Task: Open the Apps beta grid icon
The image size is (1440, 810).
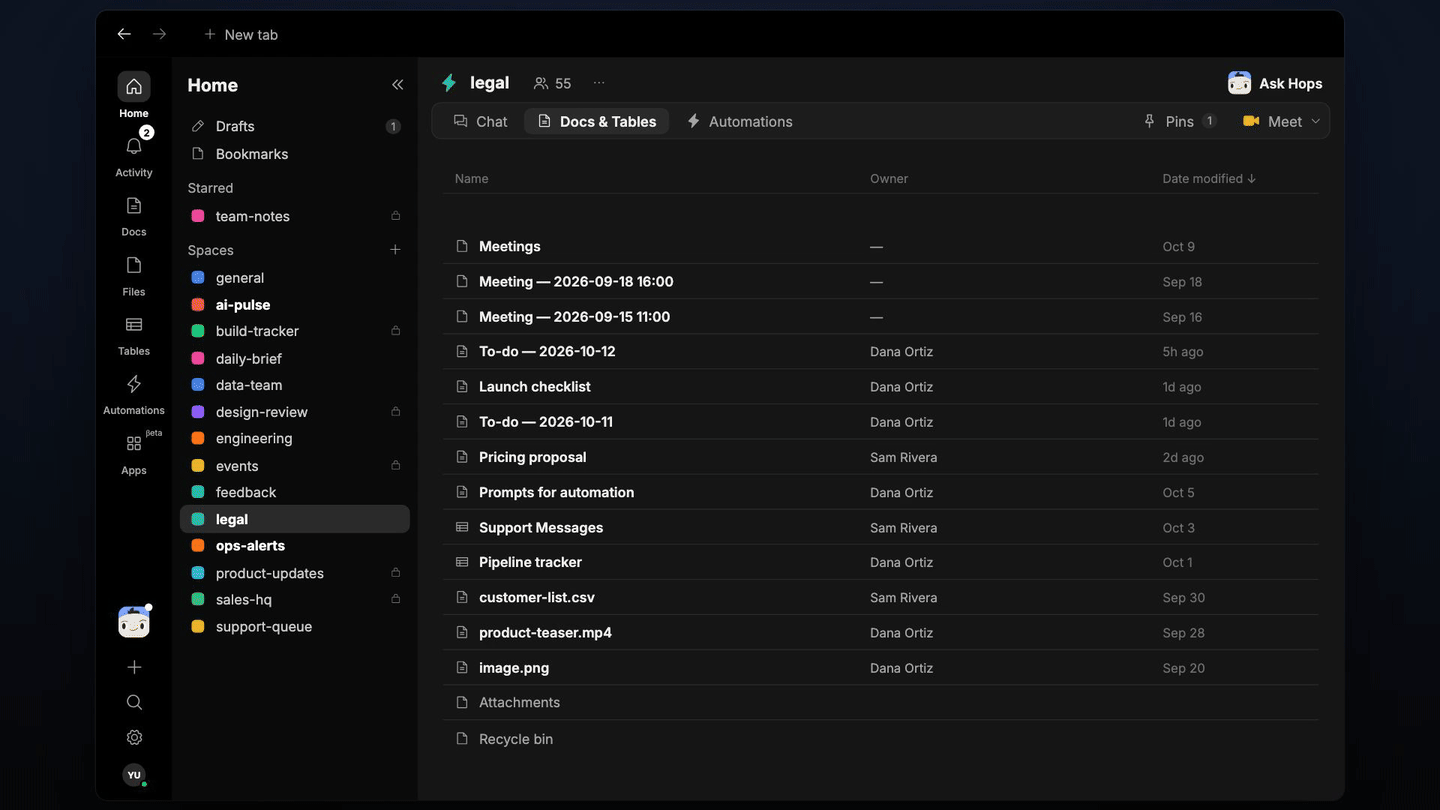Action: (x=134, y=443)
